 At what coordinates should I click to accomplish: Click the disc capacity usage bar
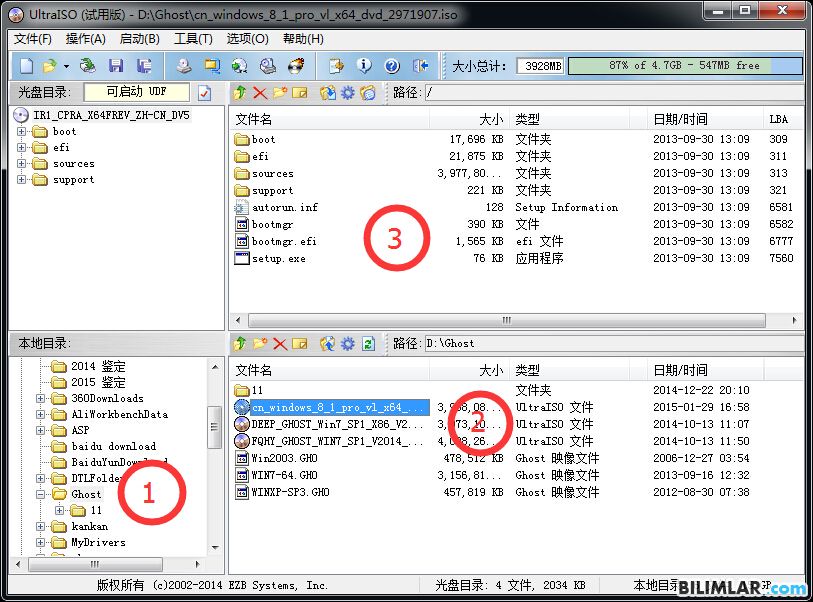pyautogui.click(x=685, y=66)
